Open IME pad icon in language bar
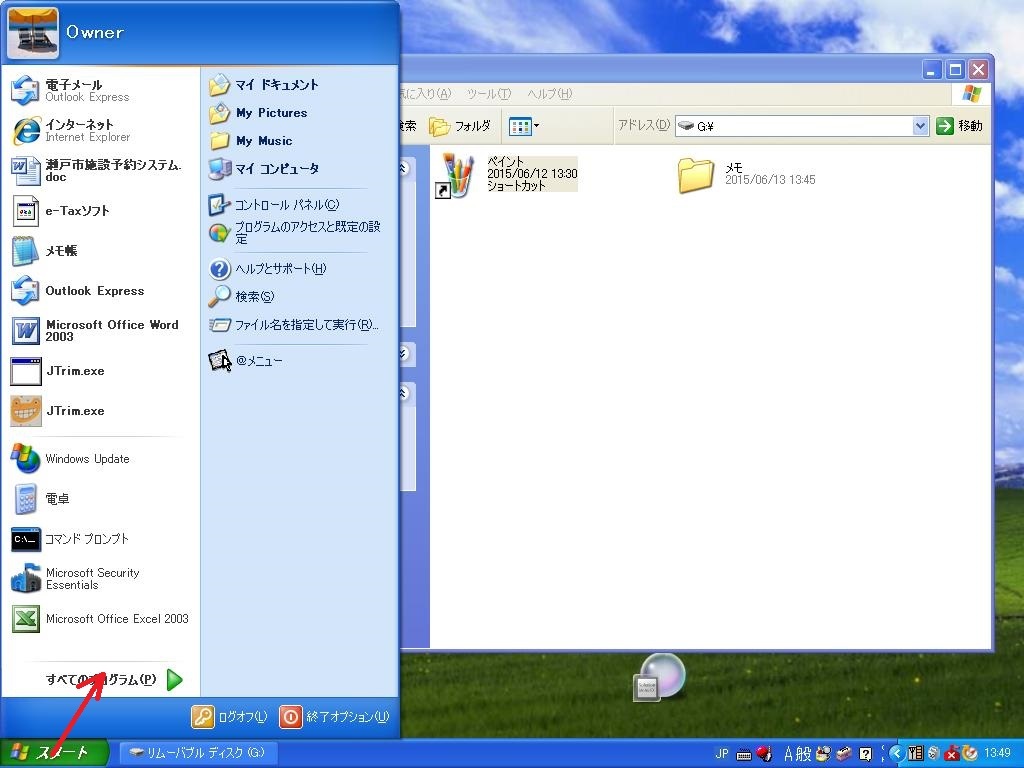1024x768 pixels. click(x=824, y=754)
